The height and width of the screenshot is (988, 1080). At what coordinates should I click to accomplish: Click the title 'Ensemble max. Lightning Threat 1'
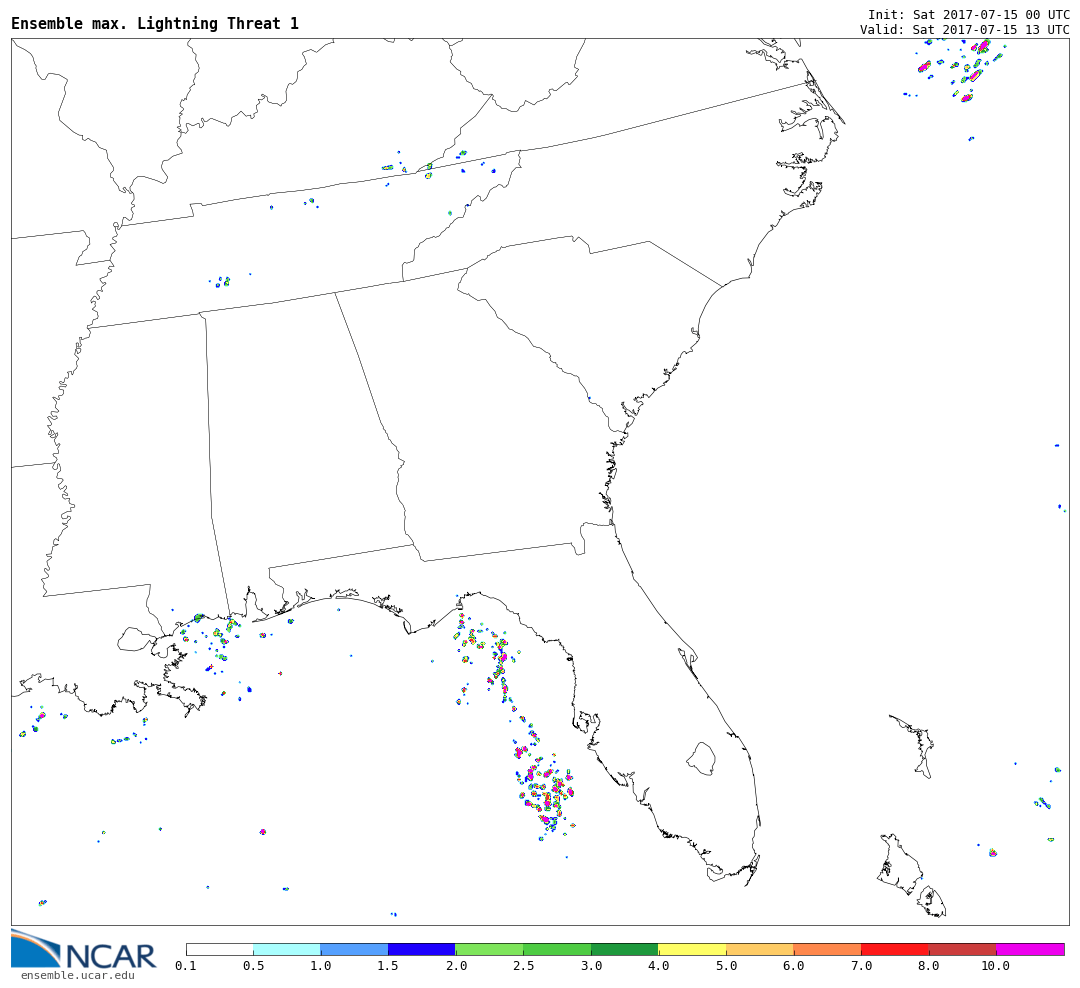tap(155, 23)
